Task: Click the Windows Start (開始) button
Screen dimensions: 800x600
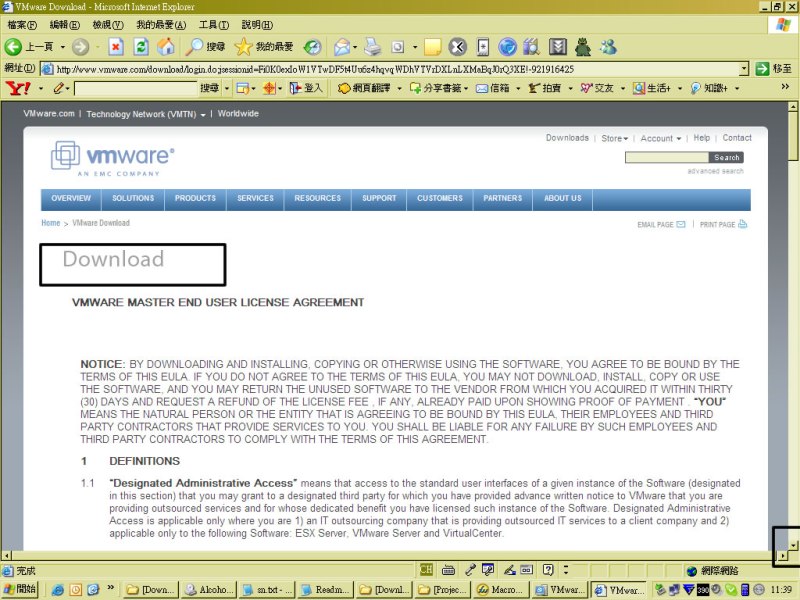Action: pyautogui.click(x=20, y=589)
